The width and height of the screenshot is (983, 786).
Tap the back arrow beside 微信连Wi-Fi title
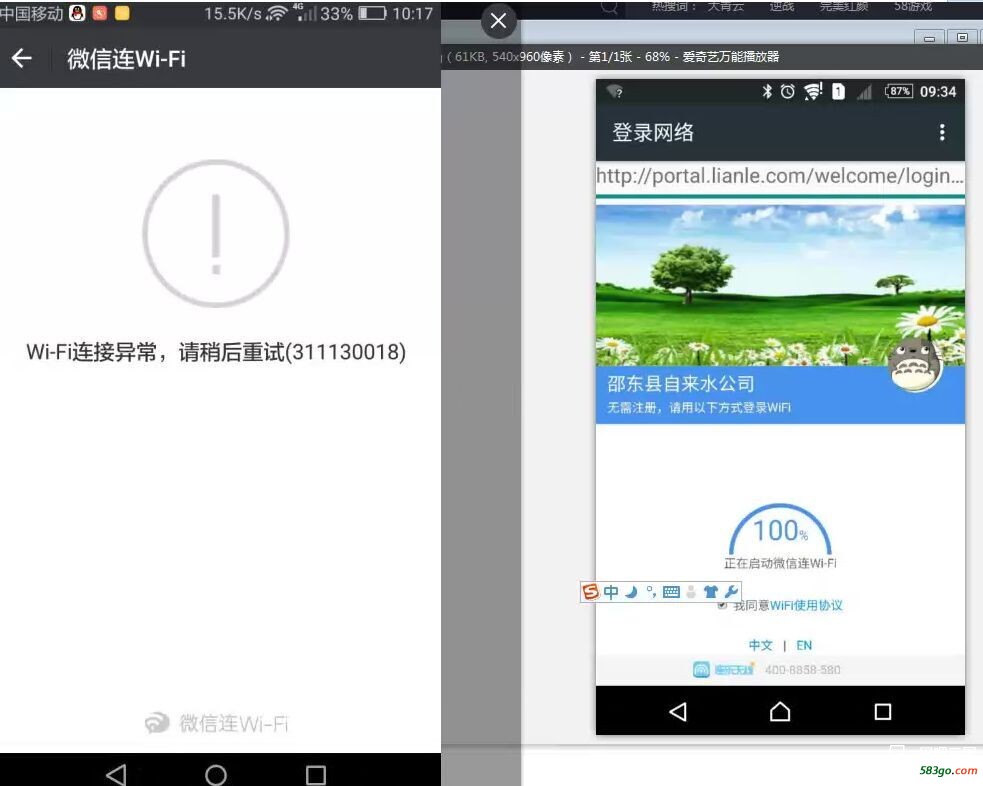(x=21, y=58)
